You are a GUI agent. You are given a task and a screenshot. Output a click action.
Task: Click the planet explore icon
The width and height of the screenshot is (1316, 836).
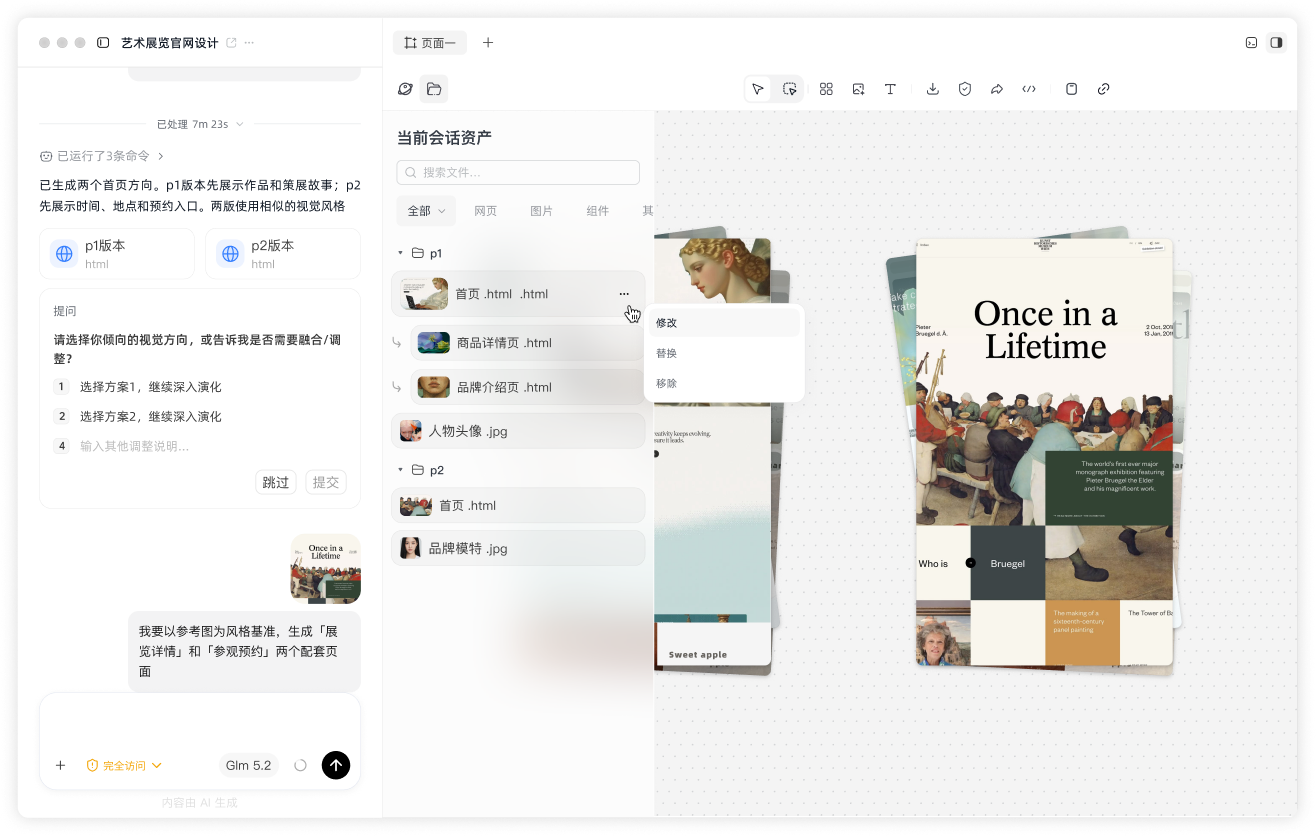(x=405, y=89)
